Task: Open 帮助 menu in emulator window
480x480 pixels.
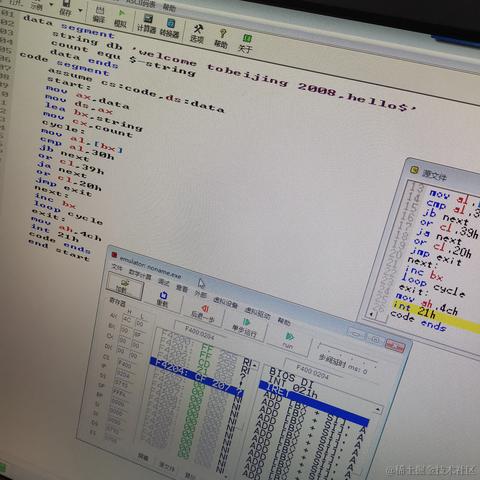Action: point(284,321)
